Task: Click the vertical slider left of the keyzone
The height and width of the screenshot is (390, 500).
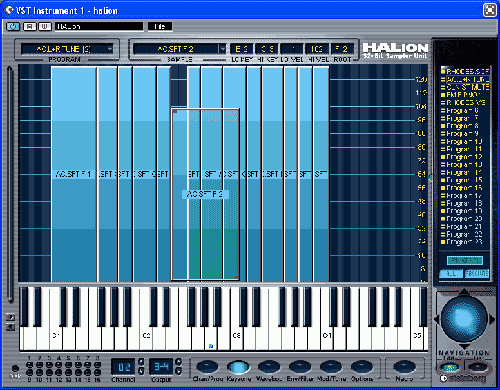Action: point(10,184)
